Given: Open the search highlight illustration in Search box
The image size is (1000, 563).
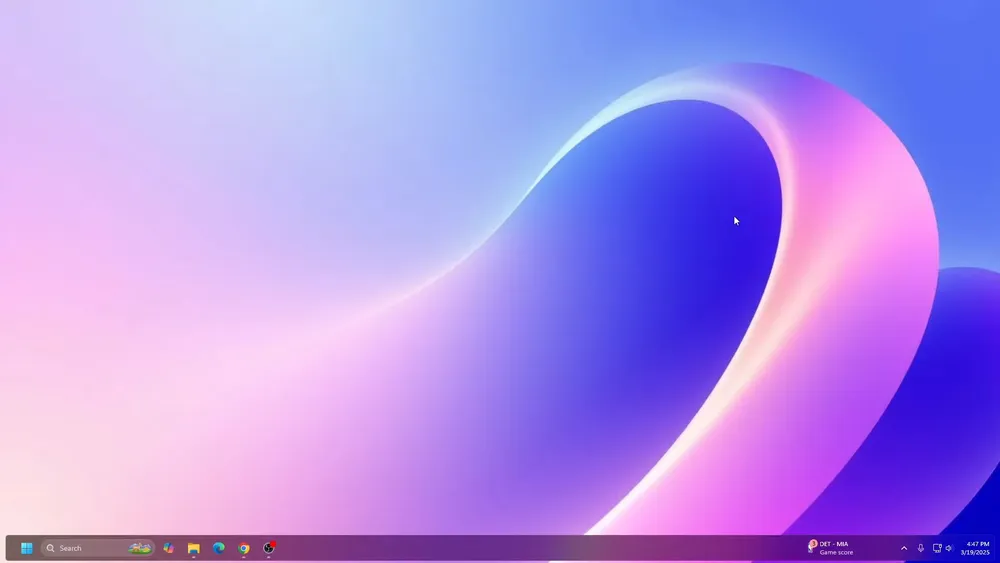Looking at the screenshot, I should [140, 548].
